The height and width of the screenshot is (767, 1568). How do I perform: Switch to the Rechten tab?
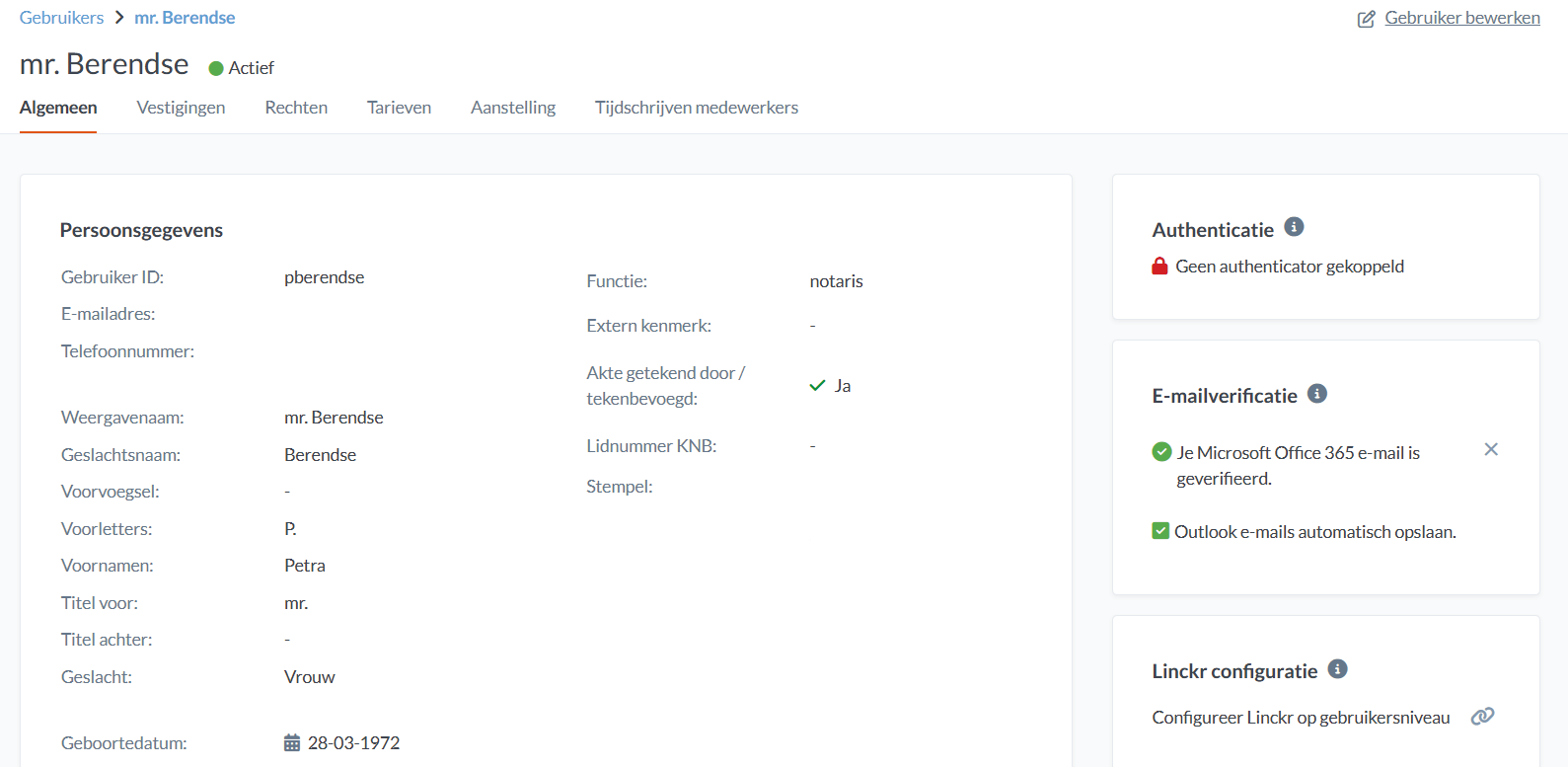[296, 108]
